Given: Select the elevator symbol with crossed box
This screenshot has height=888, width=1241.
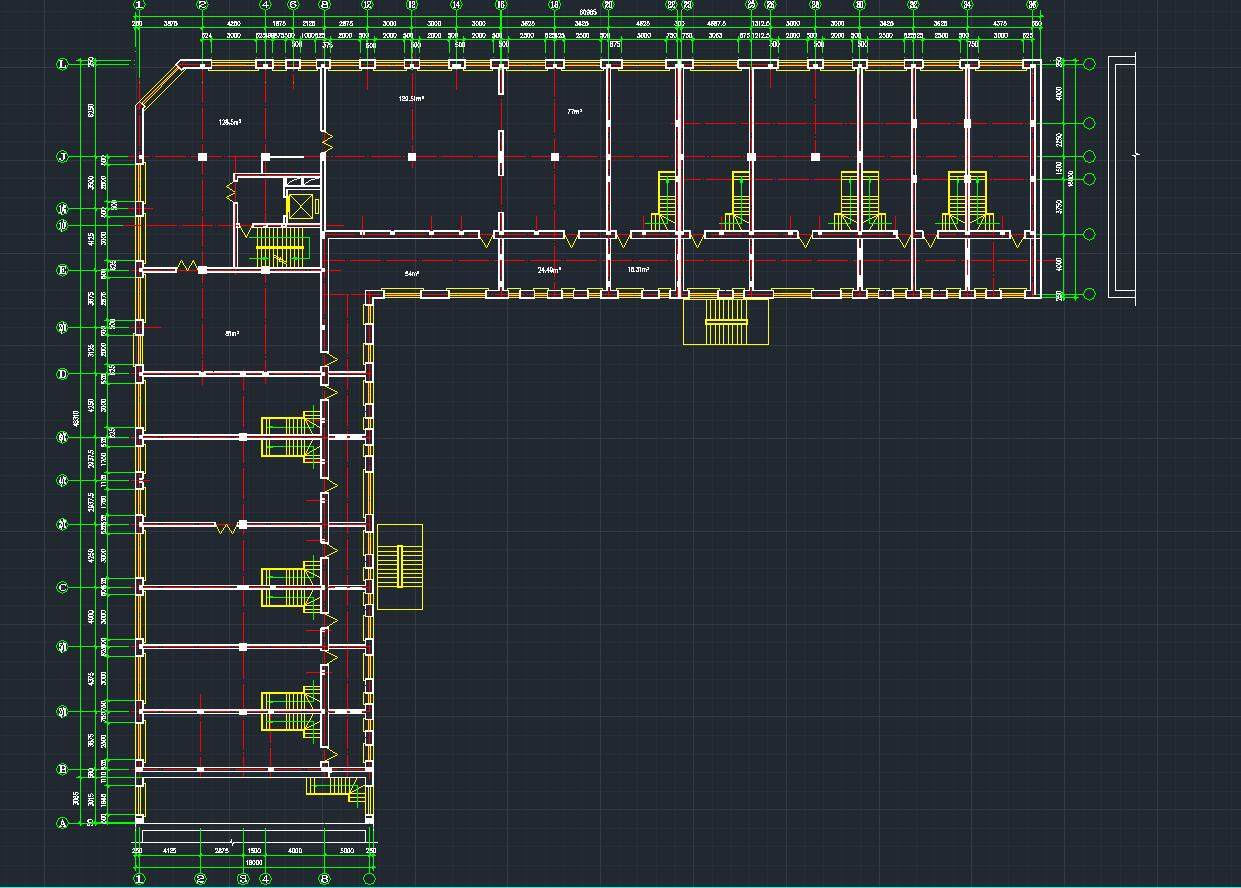Looking at the screenshot, I should click(299, 207).
